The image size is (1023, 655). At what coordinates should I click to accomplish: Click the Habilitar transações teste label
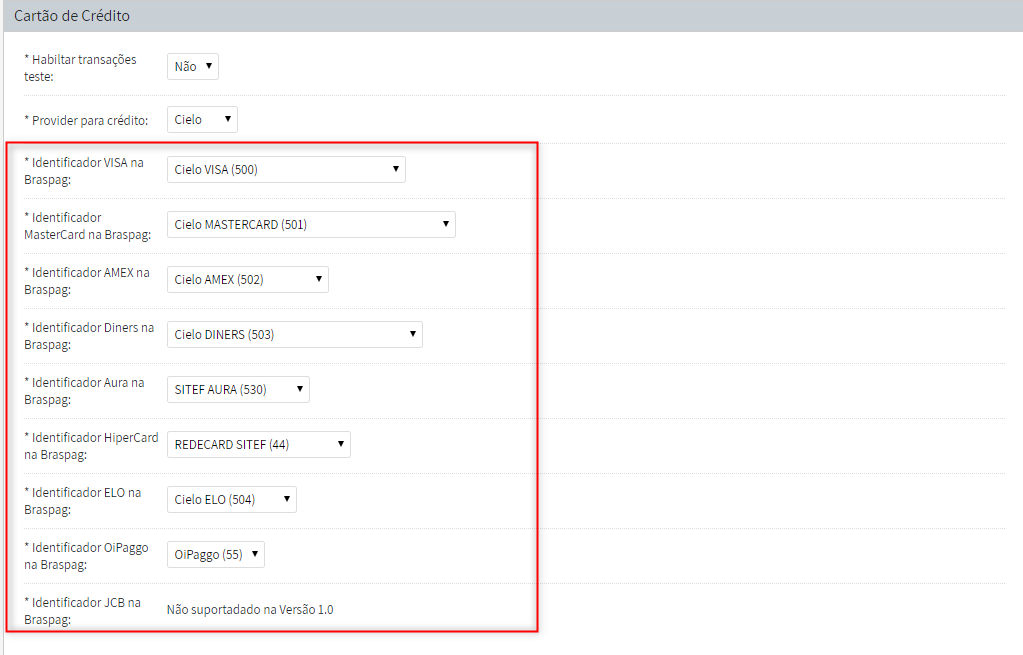(80, 68)
